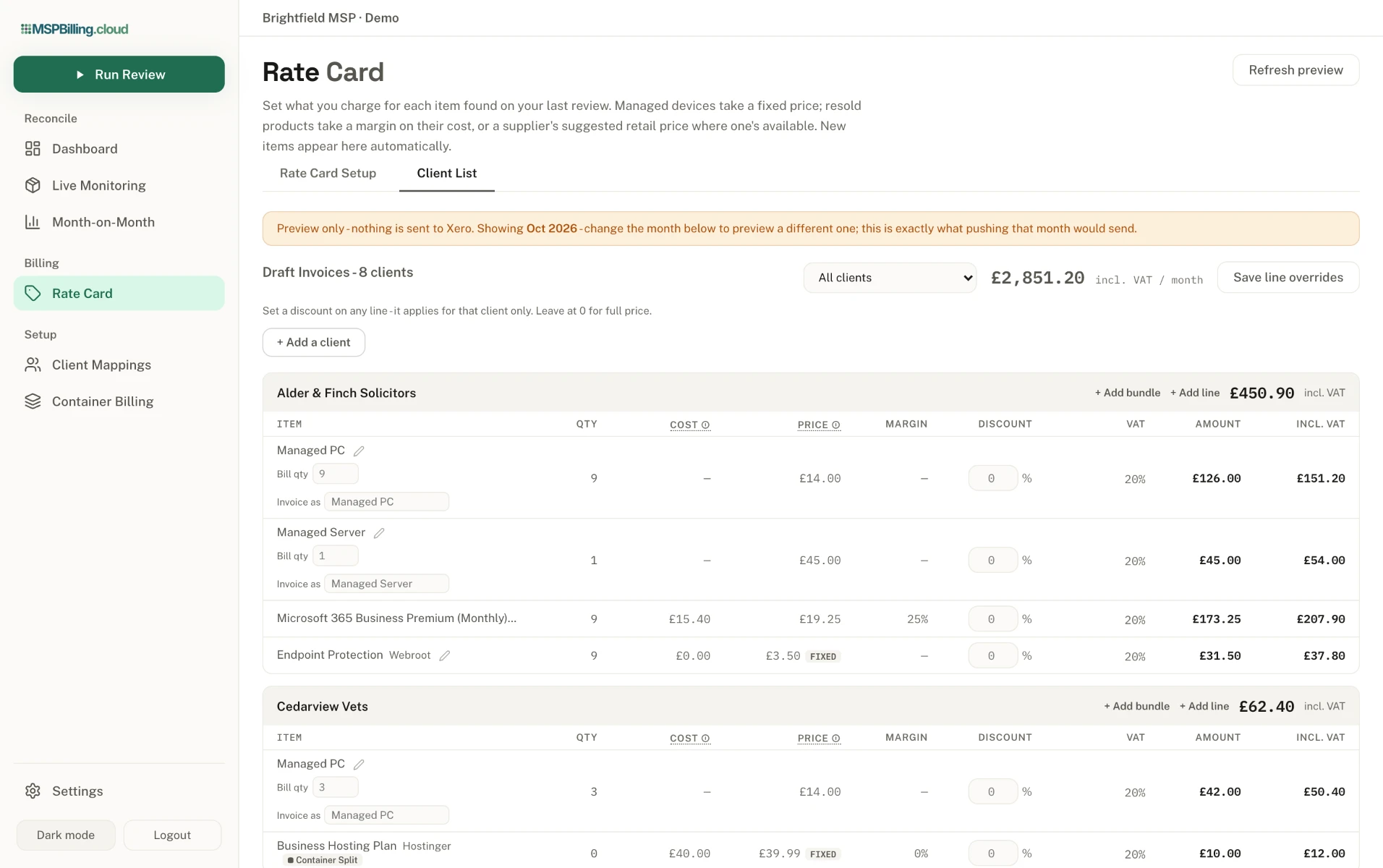Open Settings with the gear icon

click(x=119, y=791)
